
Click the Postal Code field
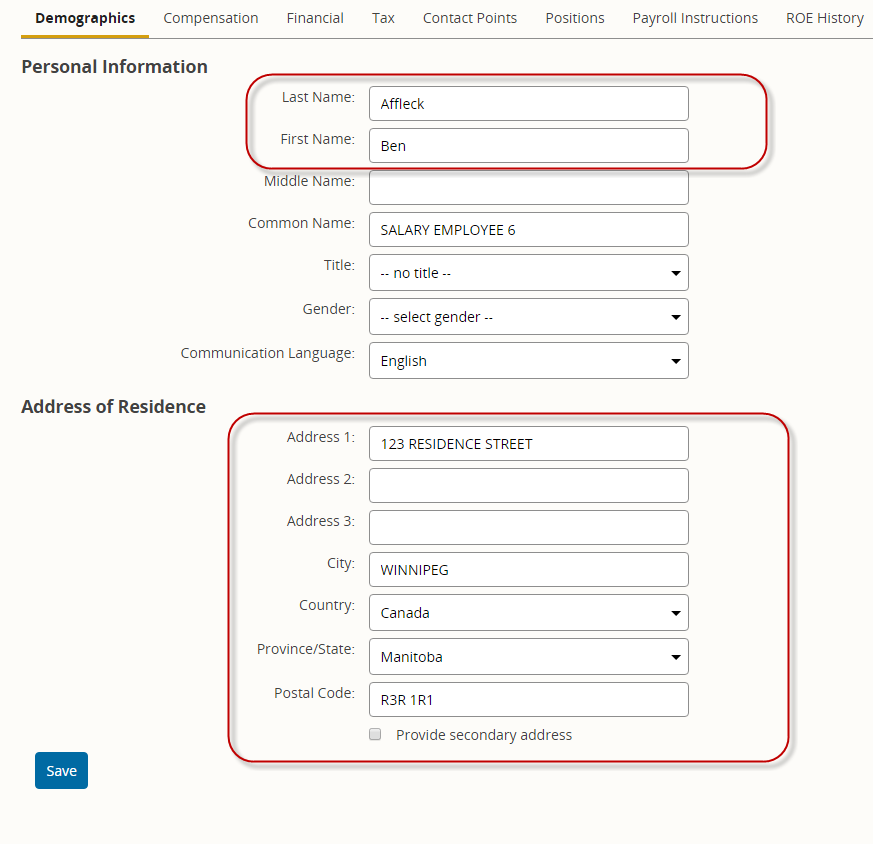tap(528, 699)
